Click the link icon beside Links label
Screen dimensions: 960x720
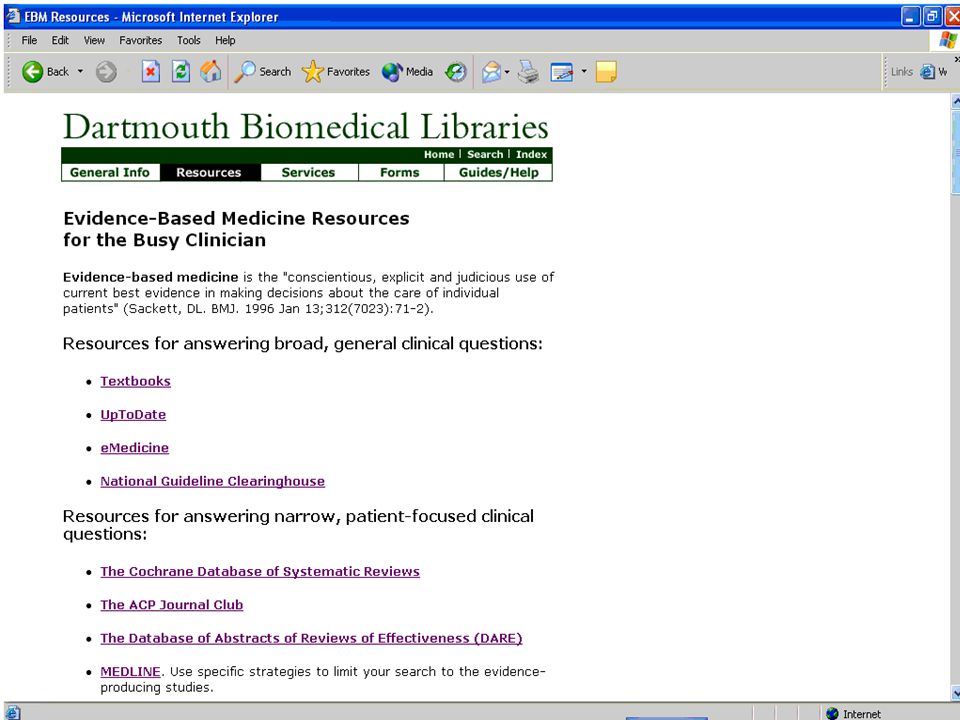[x=928, y=72]
